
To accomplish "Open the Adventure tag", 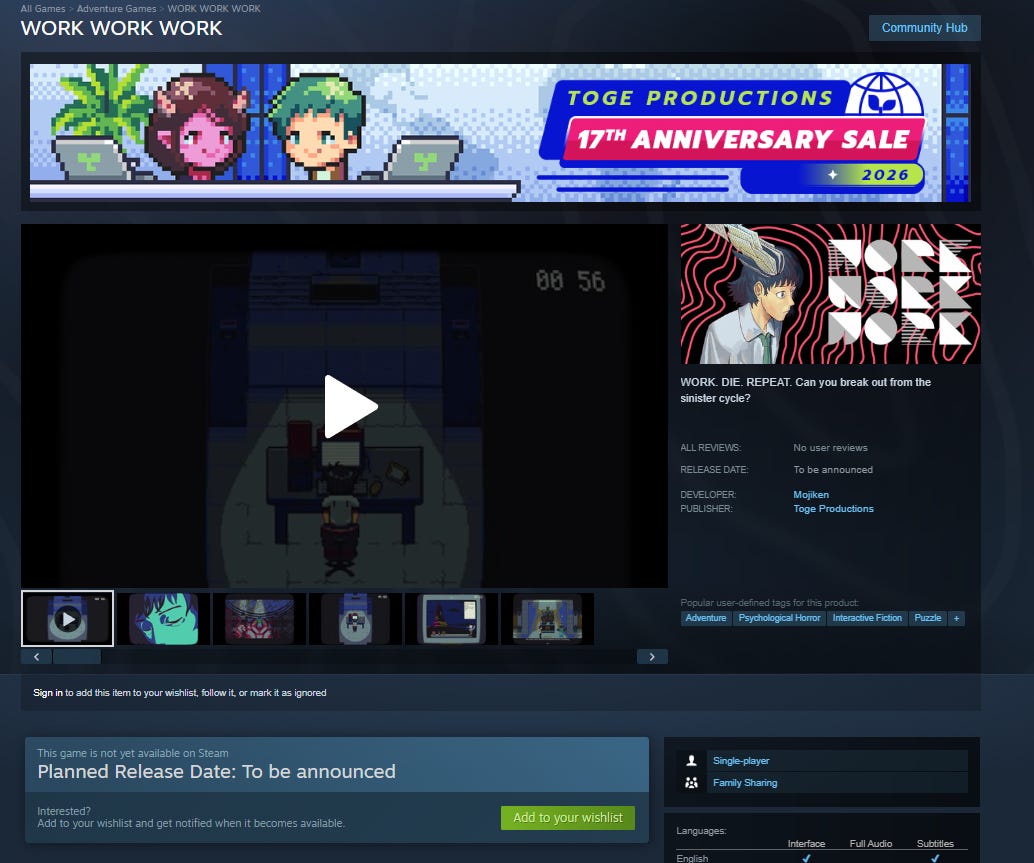I will [x=706, y=618].
